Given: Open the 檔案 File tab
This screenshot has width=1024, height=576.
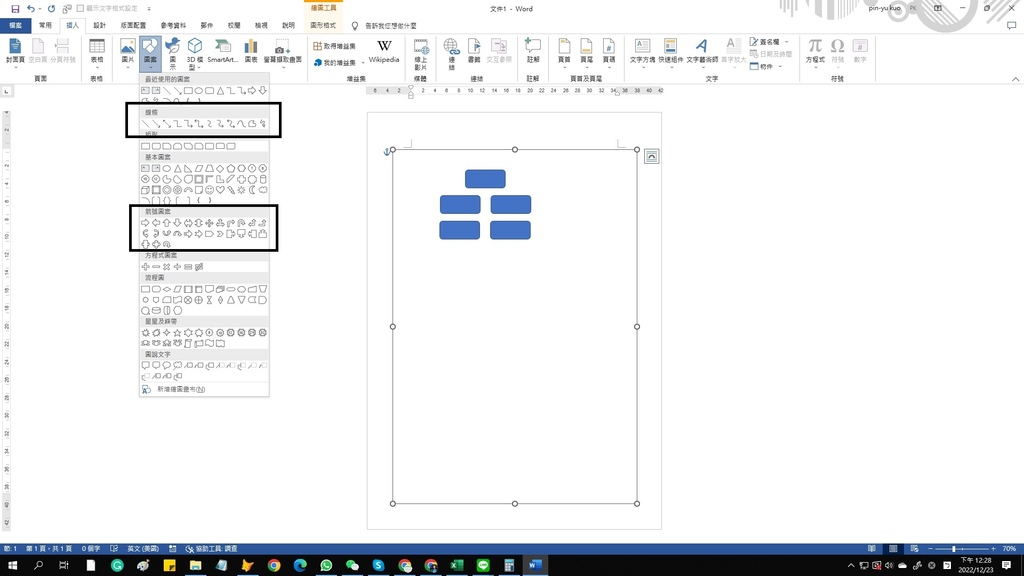Looking at the screenshot, I should pyautogui.click(x=16, y=25).
